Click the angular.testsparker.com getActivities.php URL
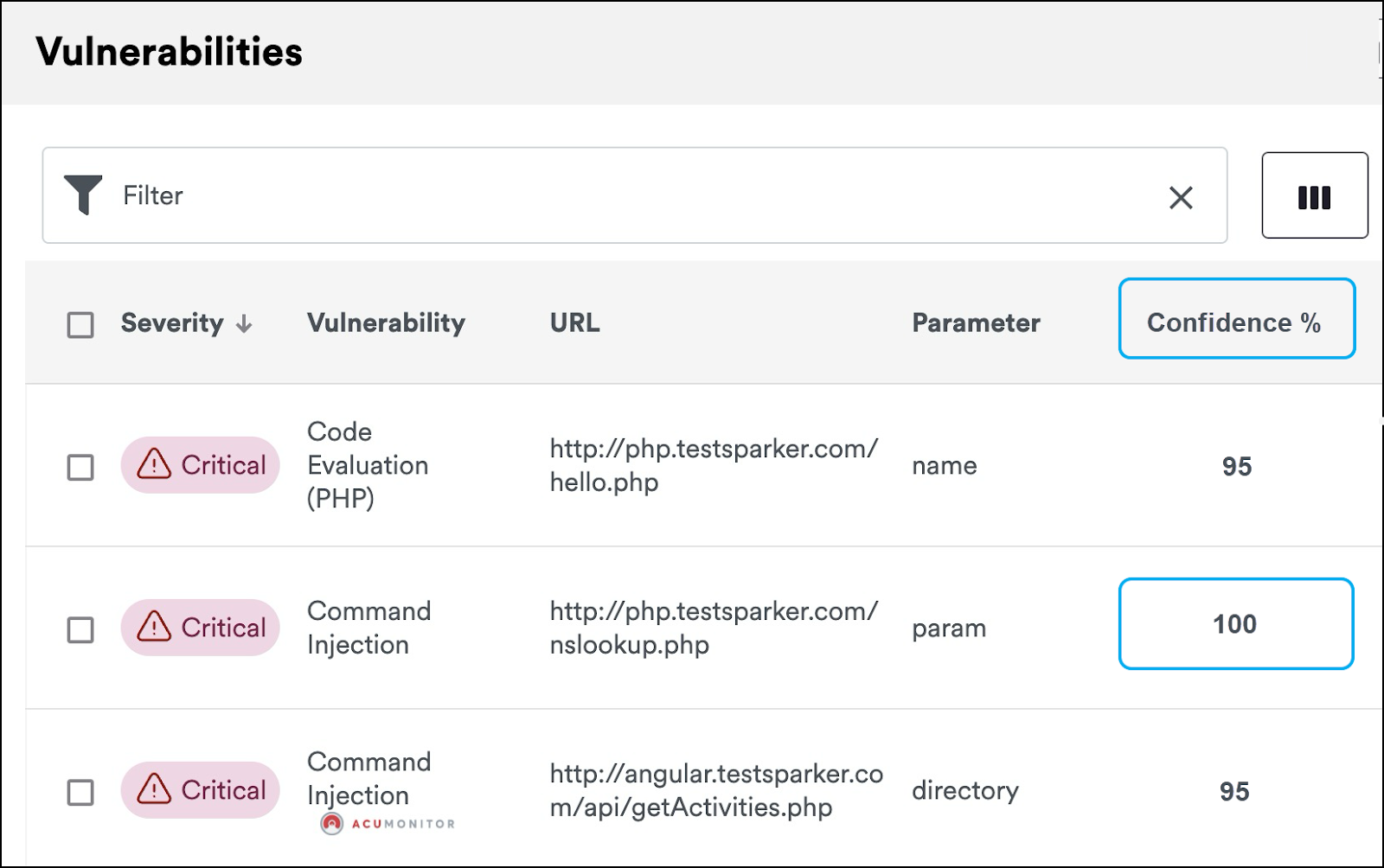The image size is (1384, 868). [716, 790]
